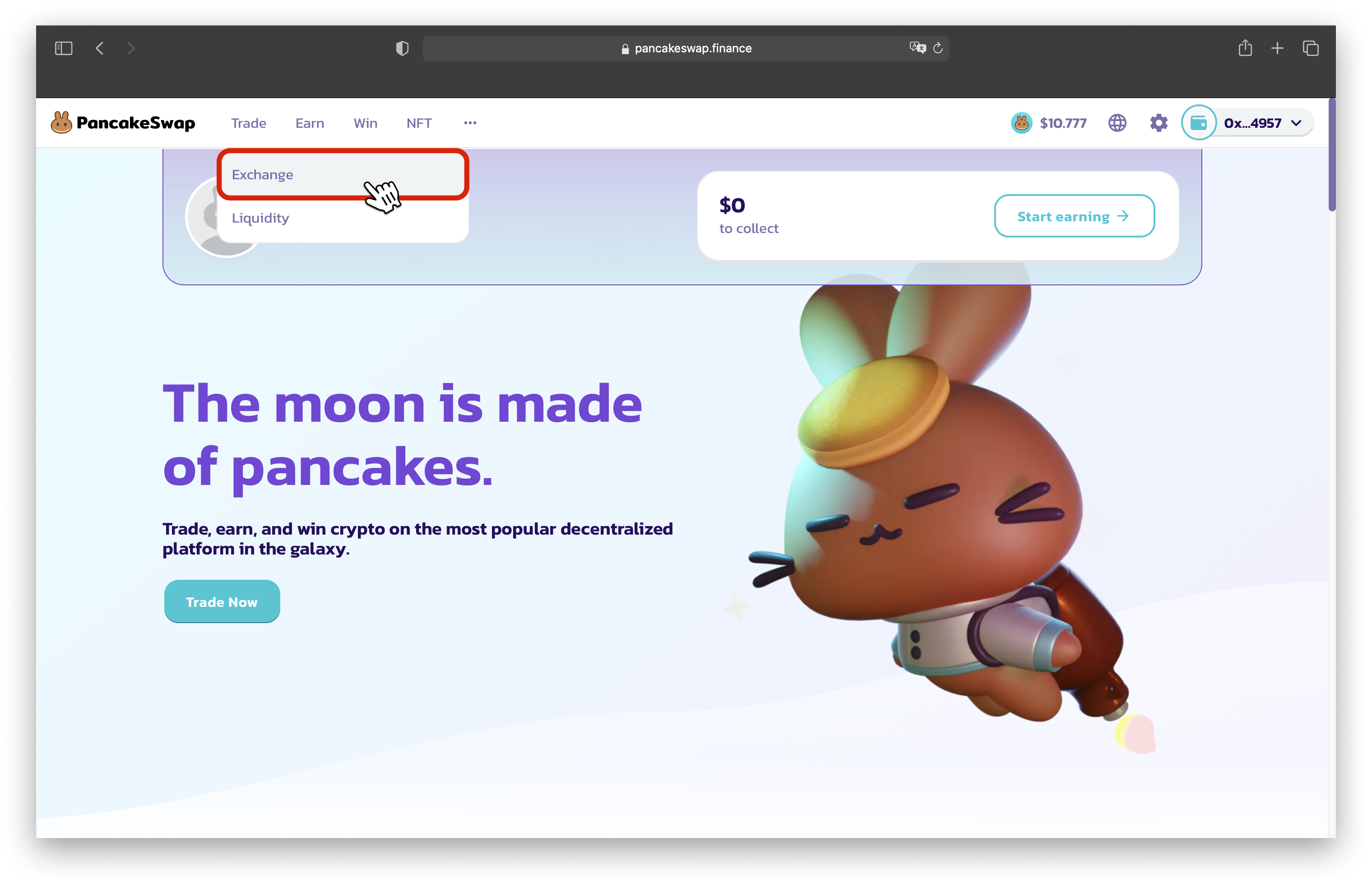1372x885 pixels.
Task: Open the three-dots more menu
Action: click(470, 123)
